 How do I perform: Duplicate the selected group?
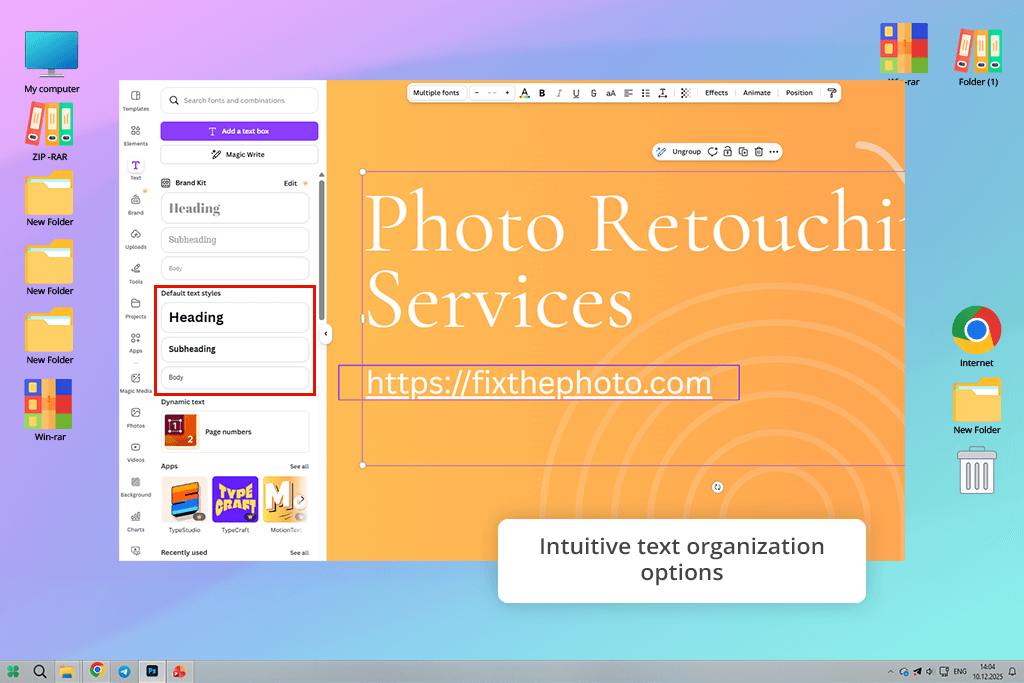[x=743, y=151]
